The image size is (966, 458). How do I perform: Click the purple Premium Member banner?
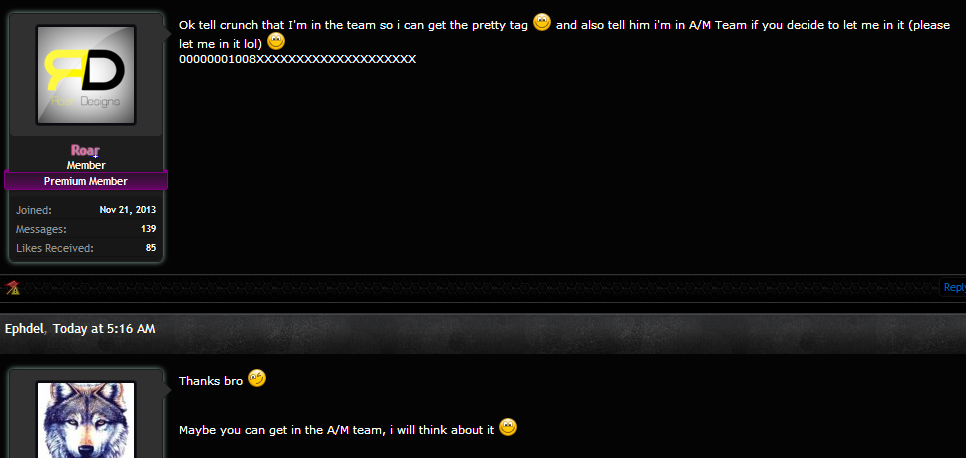86,181
